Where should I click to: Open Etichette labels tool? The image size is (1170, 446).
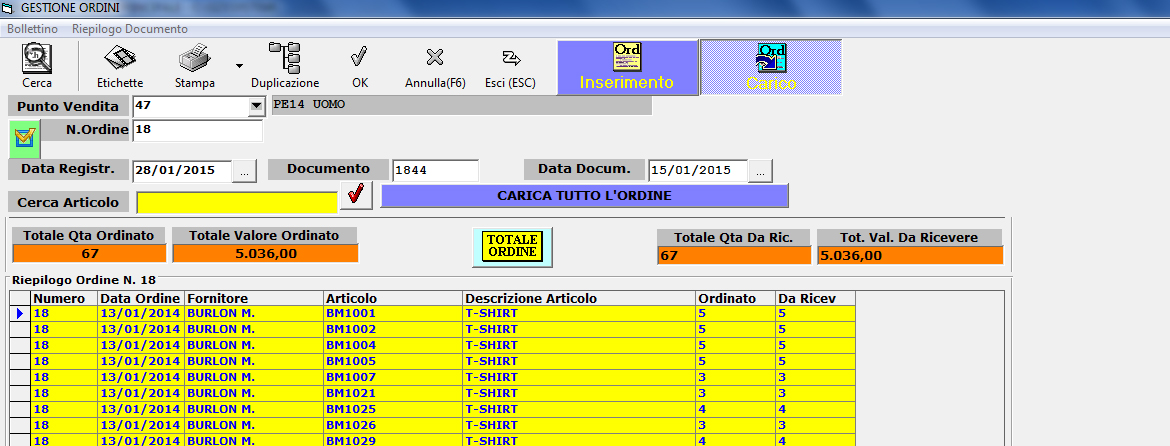[119, 58]
